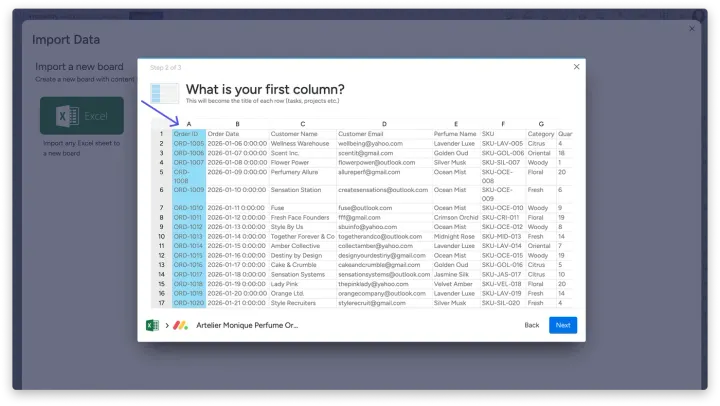The image size is (720, 406).
Task: Click perfume name 'Crimson Orchid'
Action: 456,217
